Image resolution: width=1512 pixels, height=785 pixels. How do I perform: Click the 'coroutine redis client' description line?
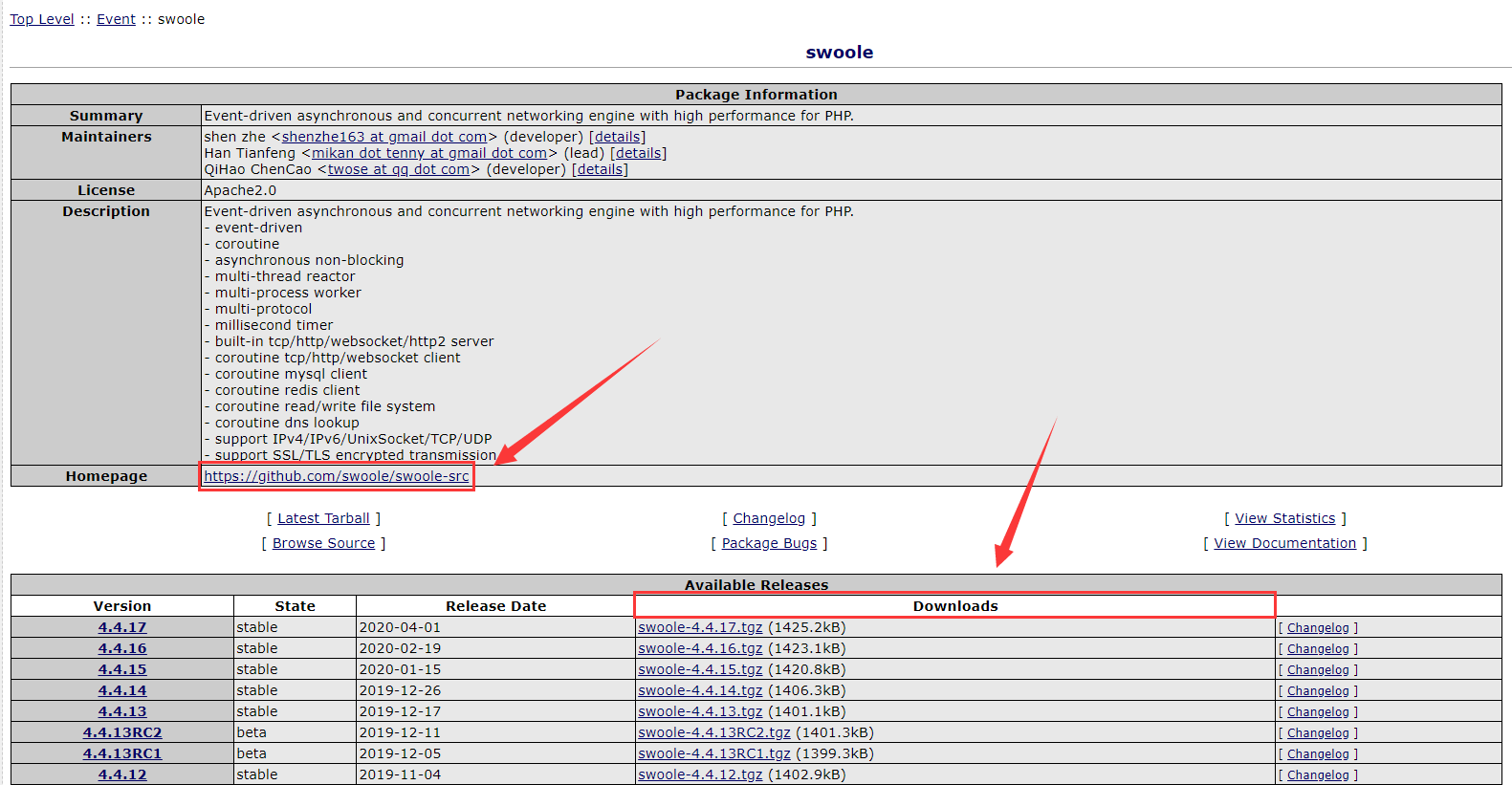pyautogui.click(x=282, y=390)
